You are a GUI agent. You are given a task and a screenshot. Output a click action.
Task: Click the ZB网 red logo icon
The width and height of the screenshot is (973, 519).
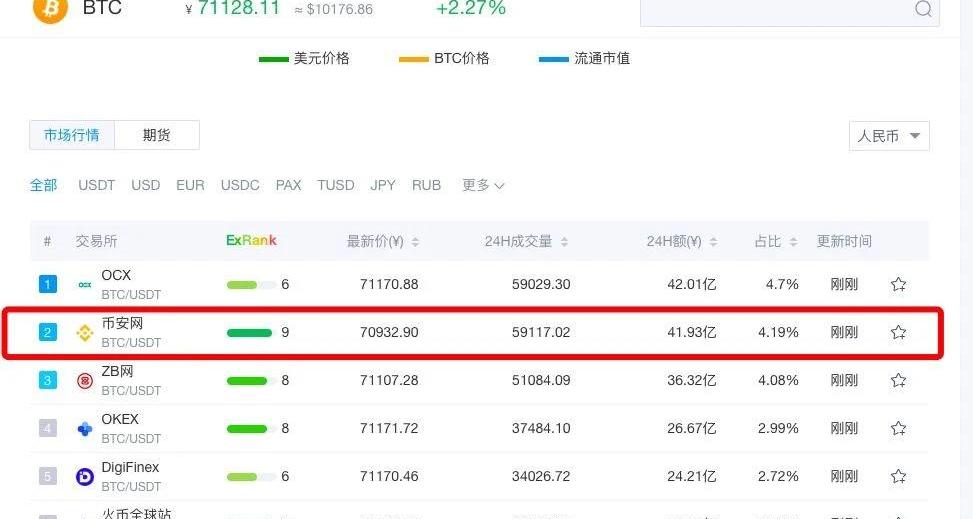coord(85,381)
